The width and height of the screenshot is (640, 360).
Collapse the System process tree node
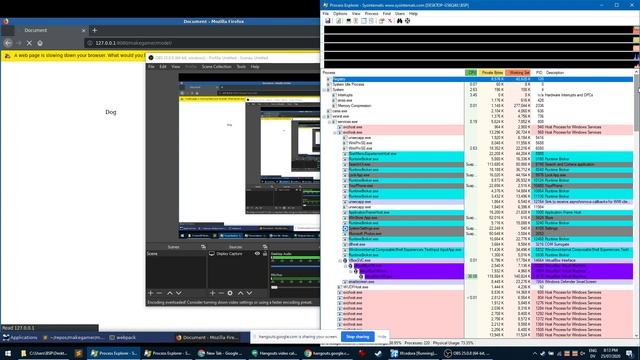tap(324, 90)
